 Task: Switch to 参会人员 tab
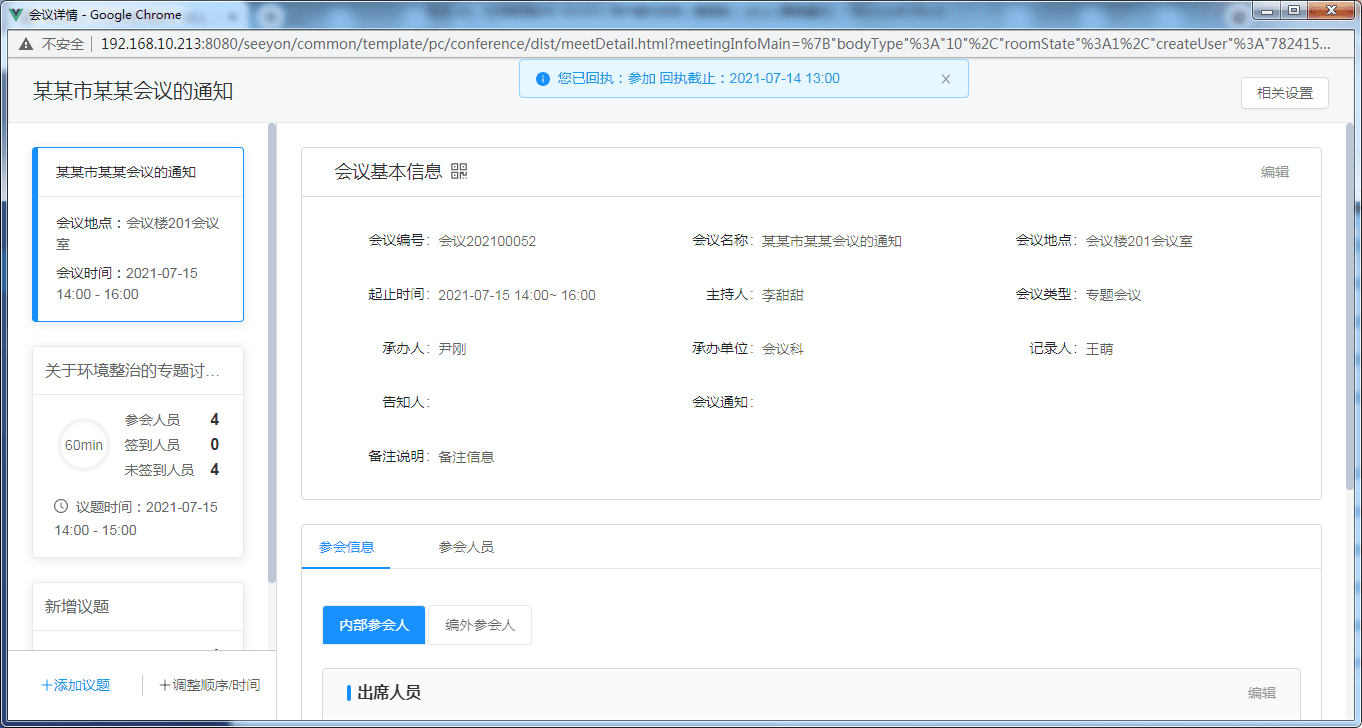(x=465, y=547)
